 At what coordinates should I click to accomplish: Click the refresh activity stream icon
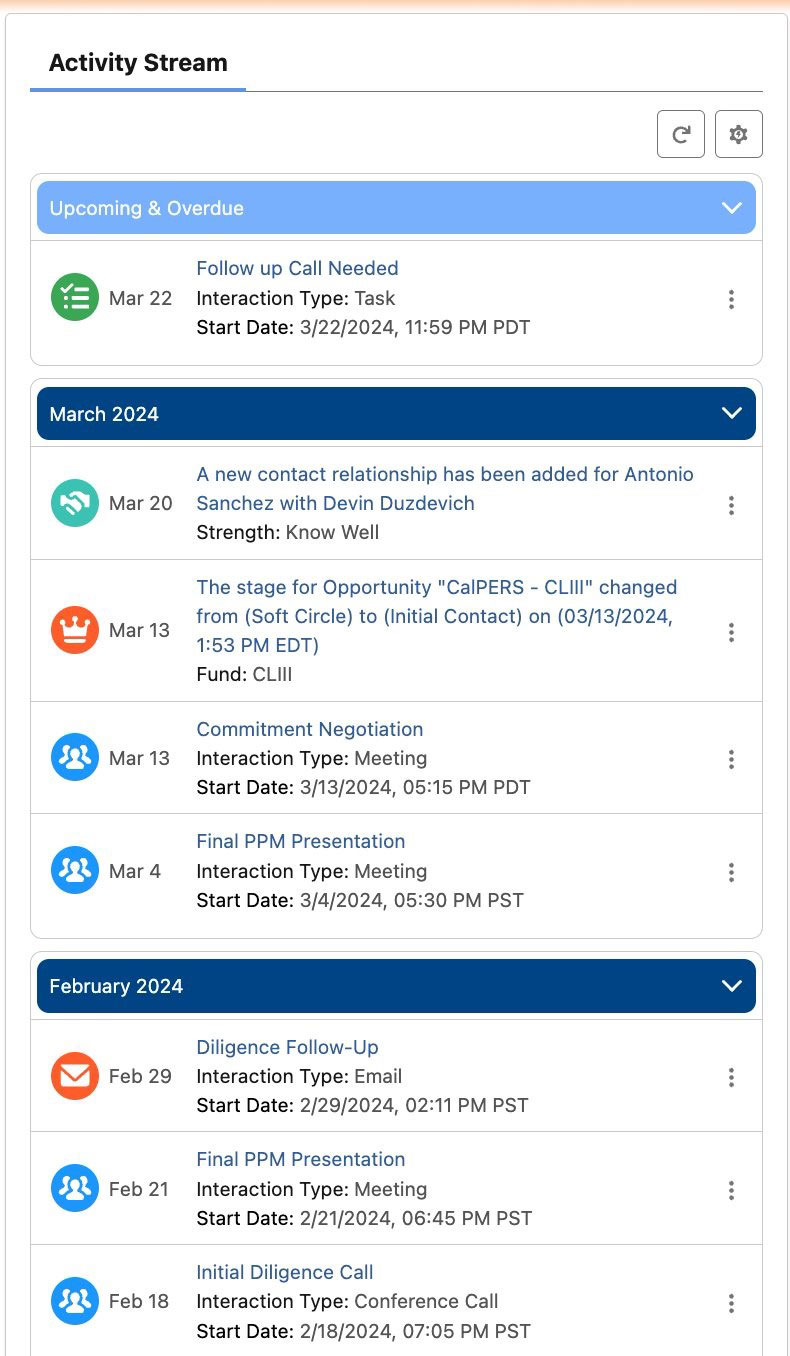tap(681, 134)
